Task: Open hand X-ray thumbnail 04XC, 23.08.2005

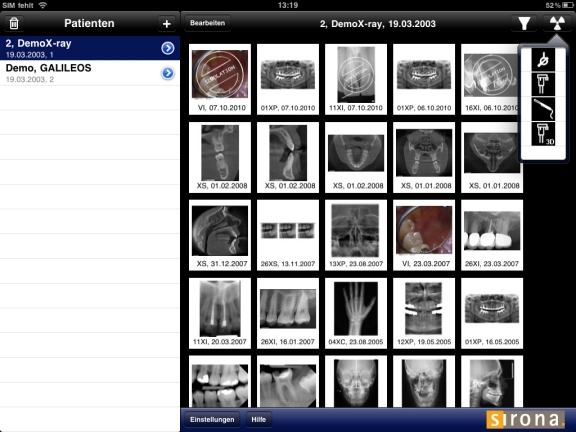Action: pyautogui.click(x=356, y=313)
